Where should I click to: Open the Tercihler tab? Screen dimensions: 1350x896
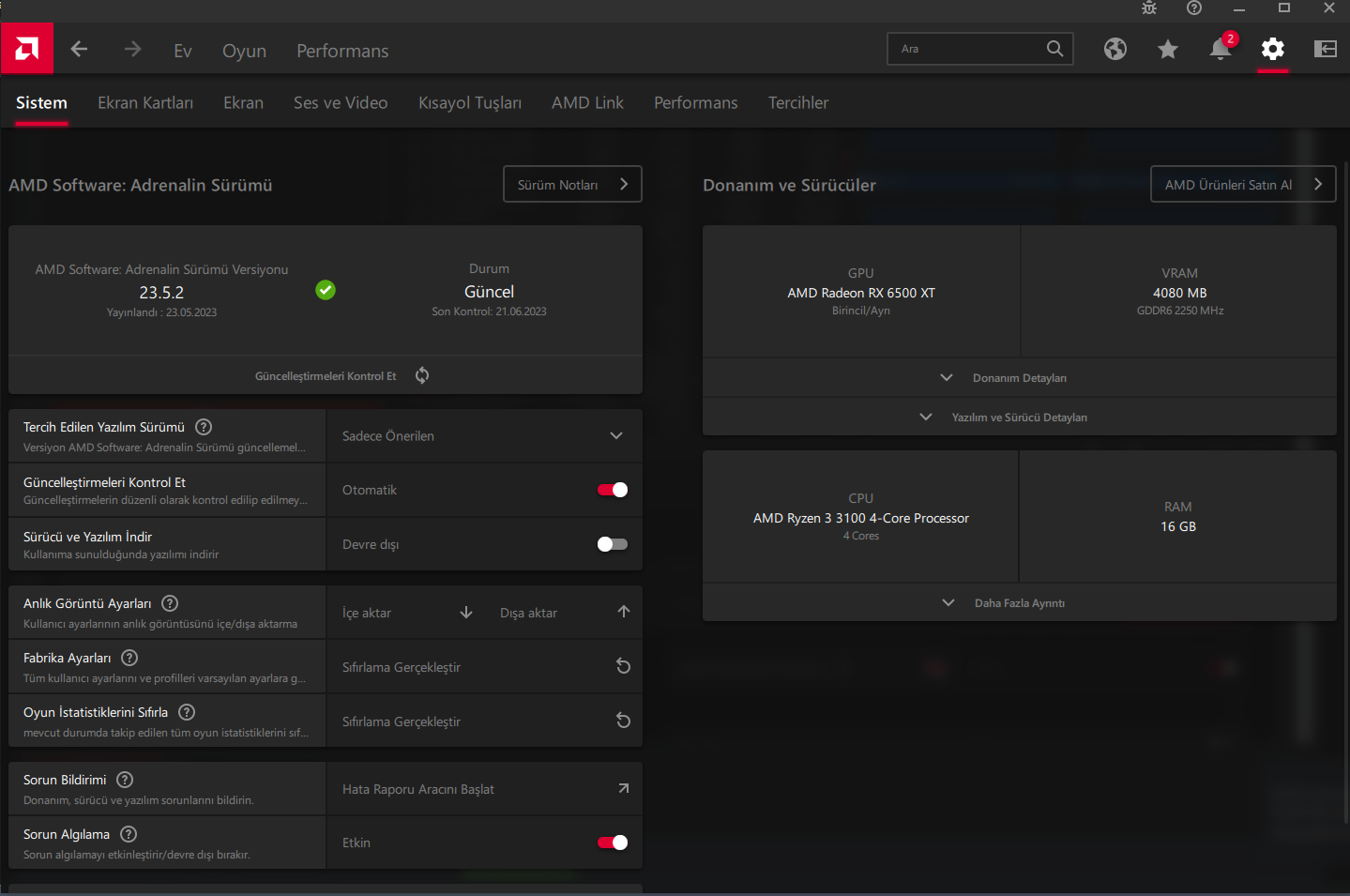[798, 102]
